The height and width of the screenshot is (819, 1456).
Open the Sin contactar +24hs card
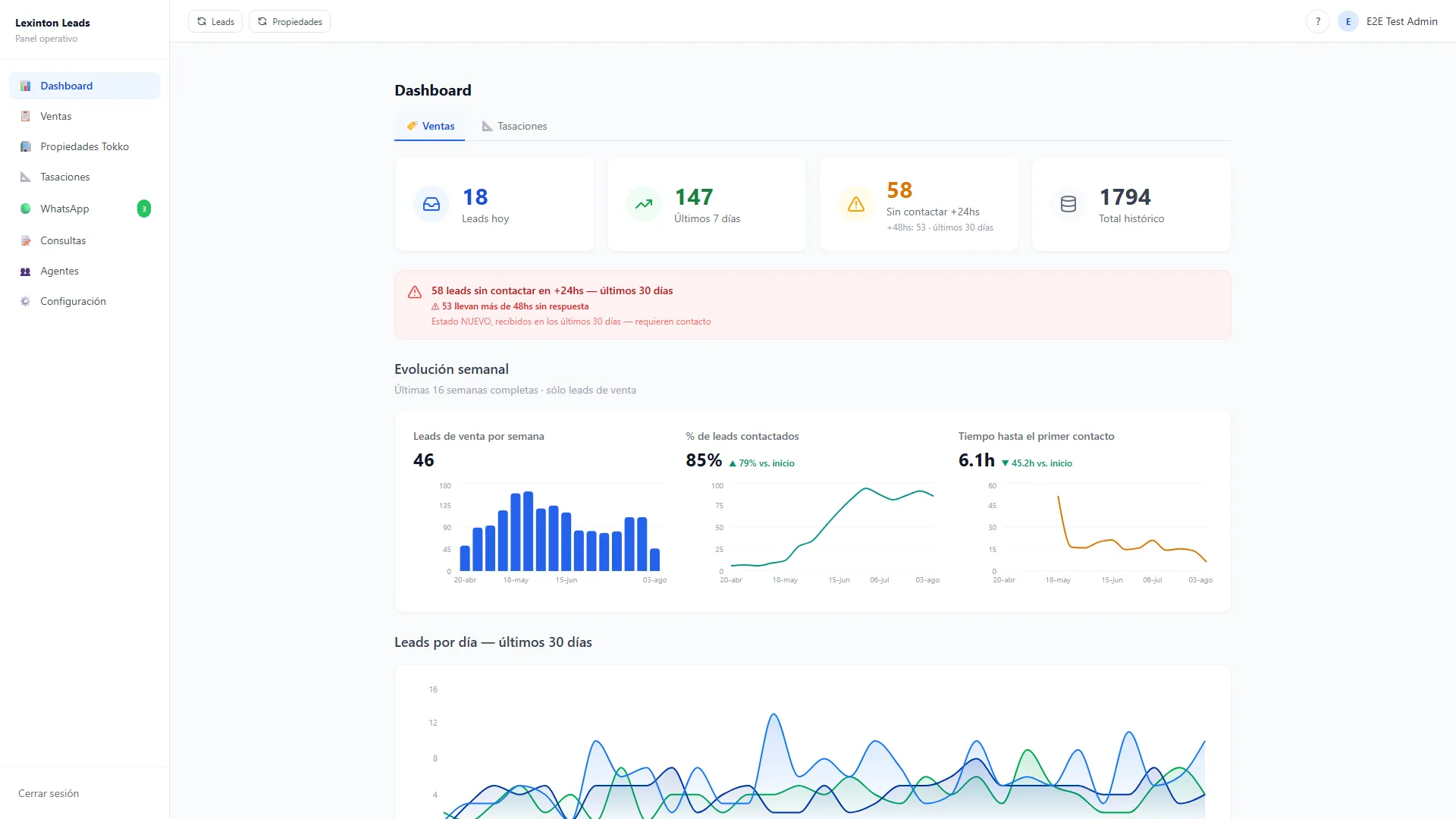click(919, 204)
